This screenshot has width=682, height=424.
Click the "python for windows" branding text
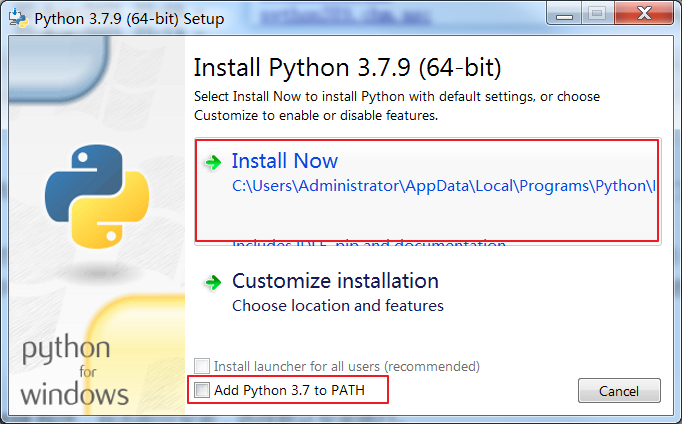pos(70,370)
